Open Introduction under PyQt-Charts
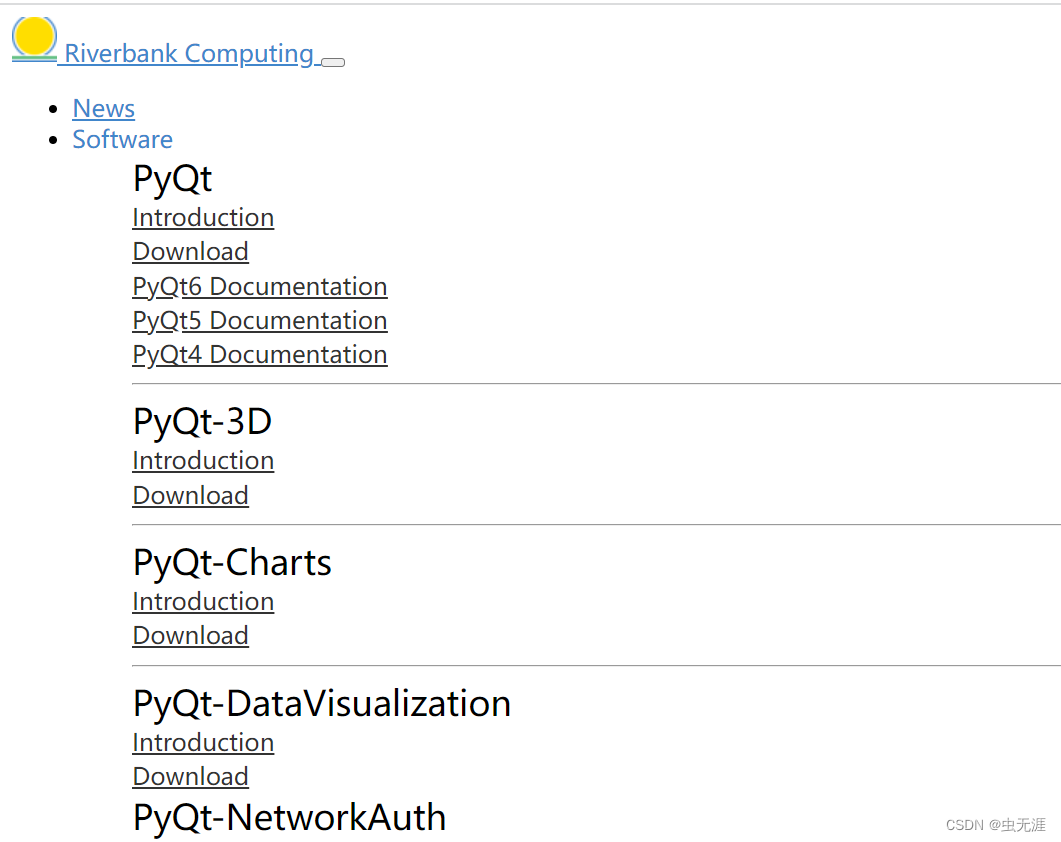The height and width of the screenshot is (842, 1061). [202, 601]
